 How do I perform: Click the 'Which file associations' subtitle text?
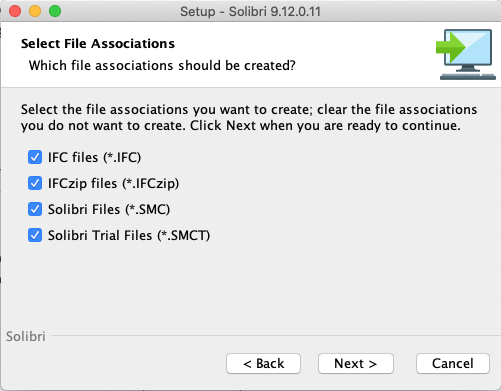(x=162, y=66)
